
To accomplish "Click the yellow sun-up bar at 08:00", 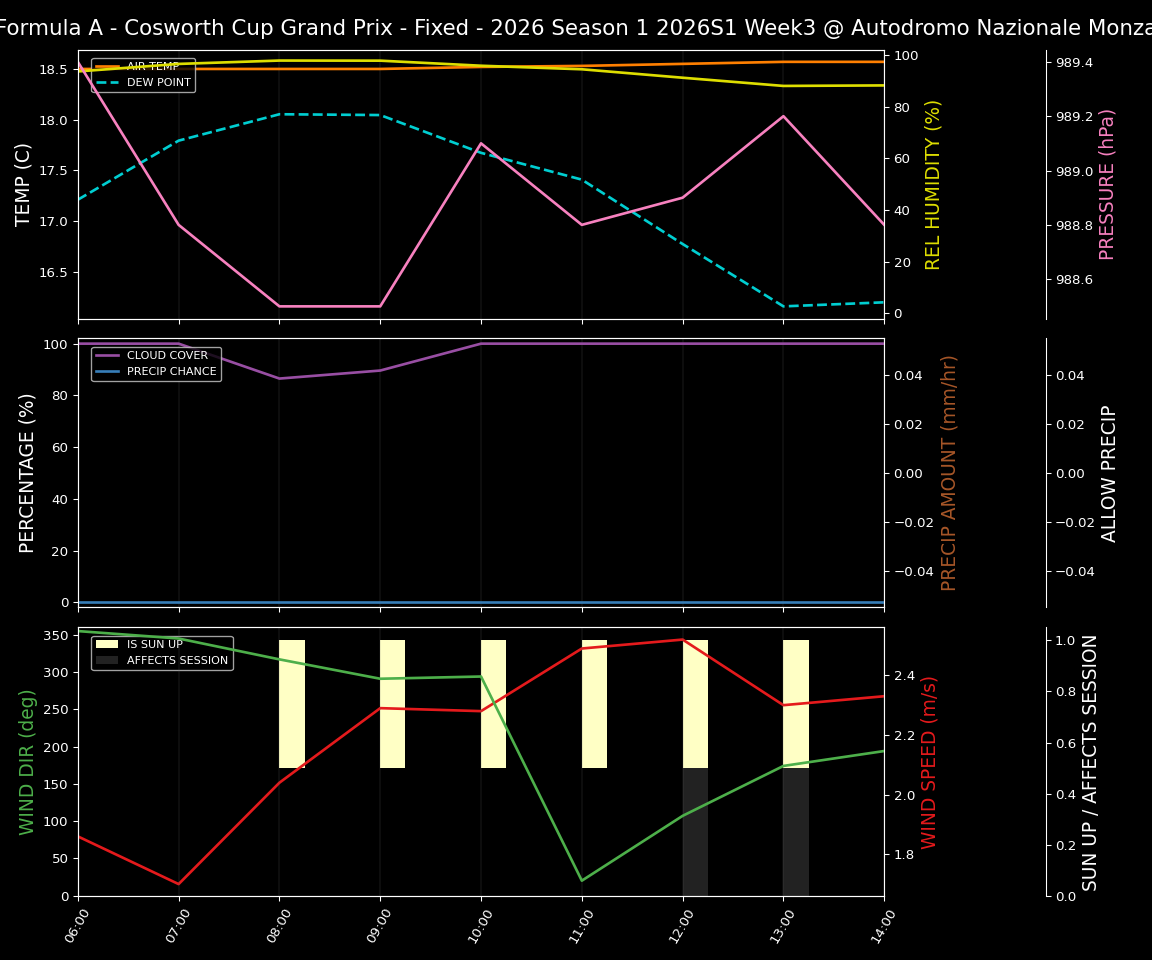I will [291, 700].
